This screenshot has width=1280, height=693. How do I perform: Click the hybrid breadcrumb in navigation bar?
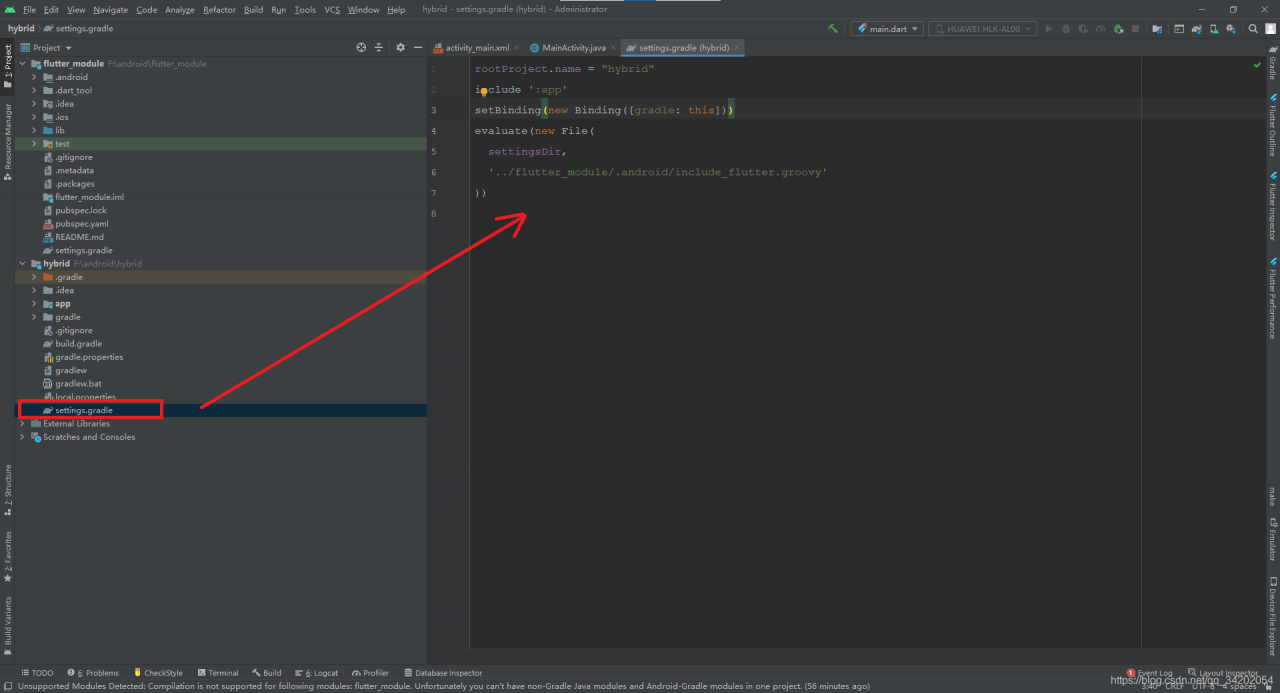(21, 29)
